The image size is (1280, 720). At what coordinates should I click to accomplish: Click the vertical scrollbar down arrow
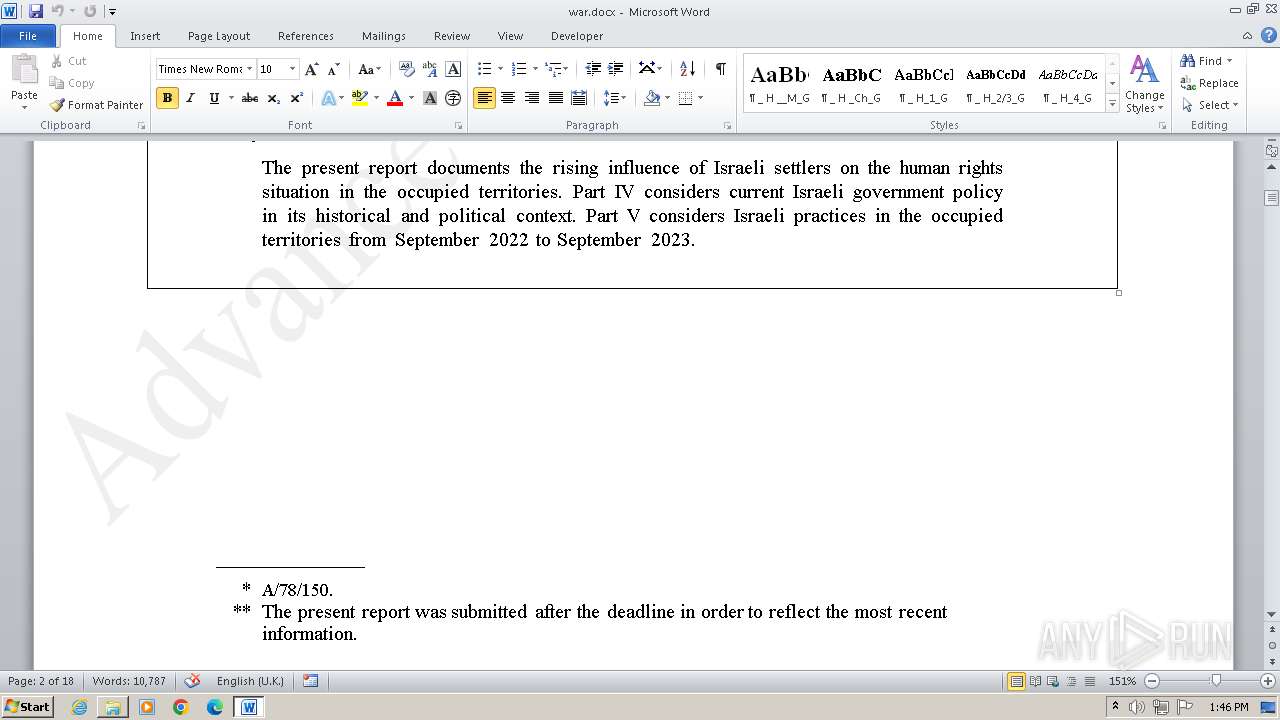[1272, 614]
